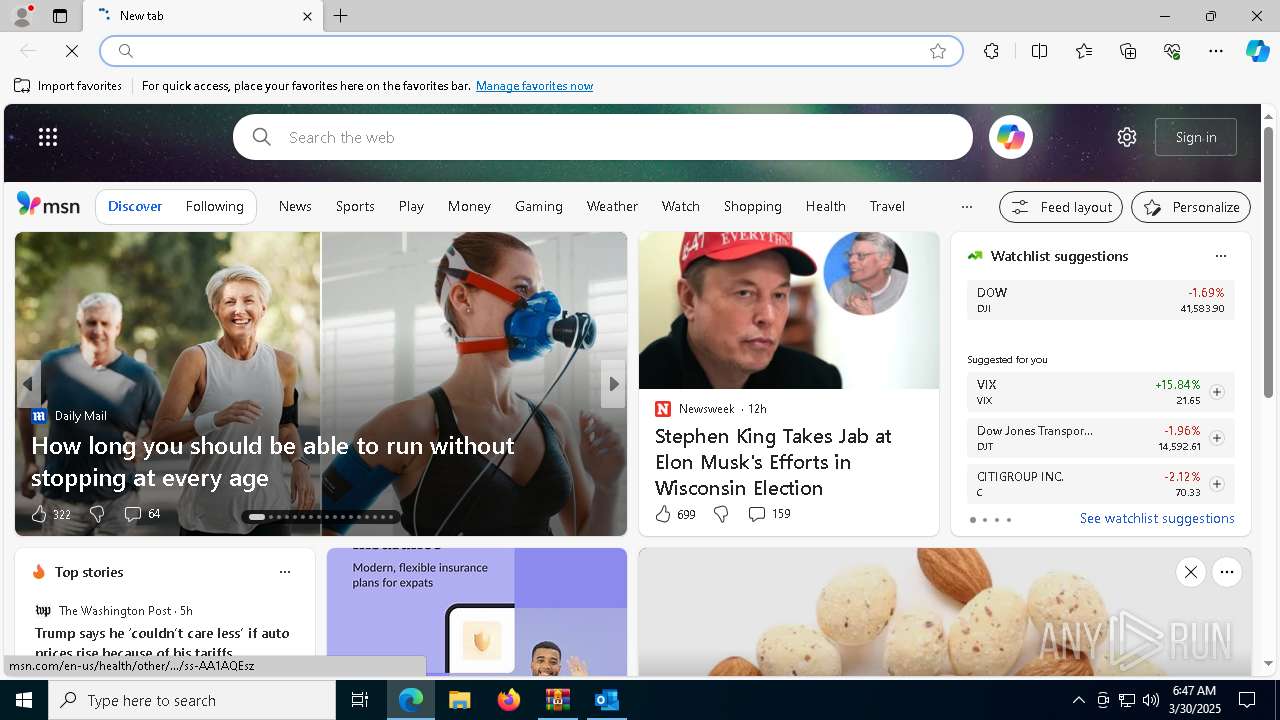1280x720 pixels.
Task: Open Feed layout options
Action: [x=1061, y=207]
